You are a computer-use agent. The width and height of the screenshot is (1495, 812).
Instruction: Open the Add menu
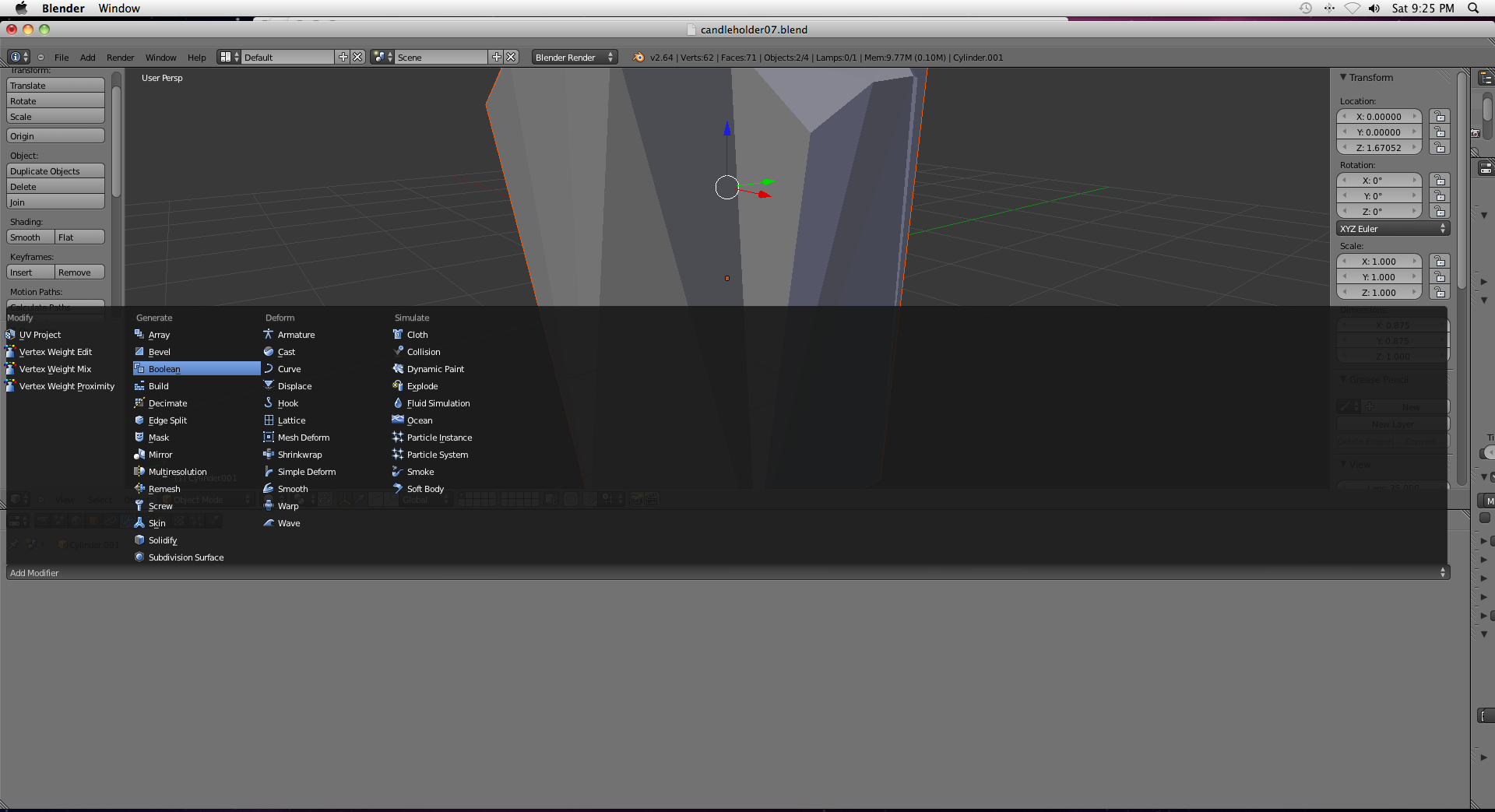pos(88,58)
